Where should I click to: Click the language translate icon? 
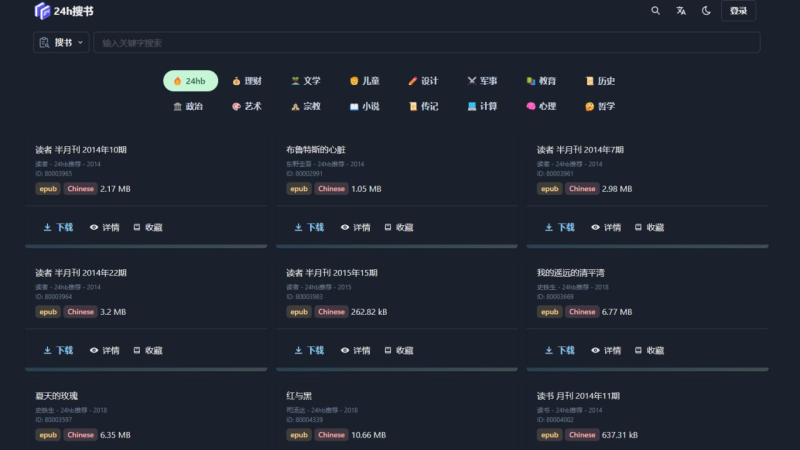[681, 11]
